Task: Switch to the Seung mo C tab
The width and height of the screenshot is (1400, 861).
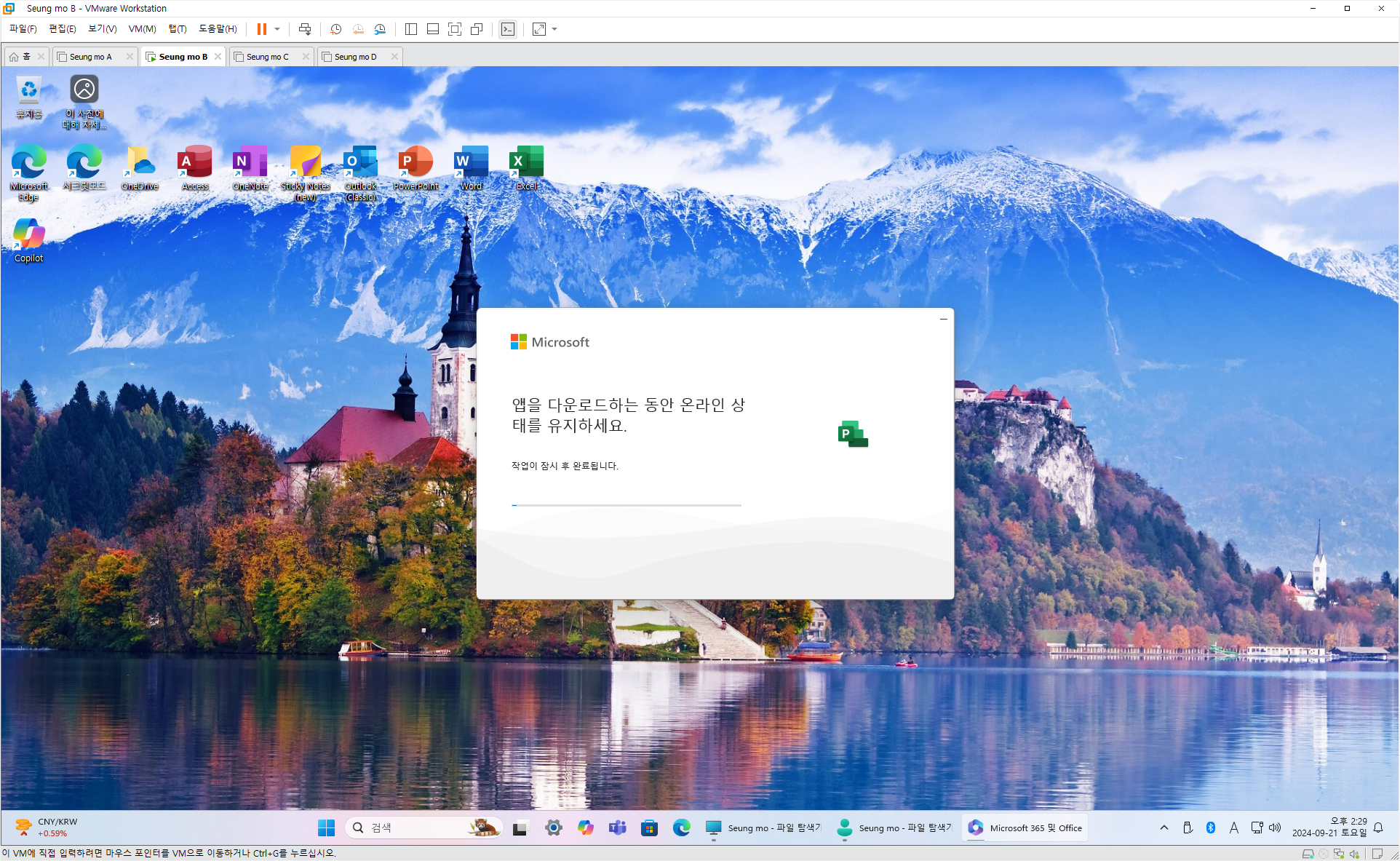Action: 268,57
